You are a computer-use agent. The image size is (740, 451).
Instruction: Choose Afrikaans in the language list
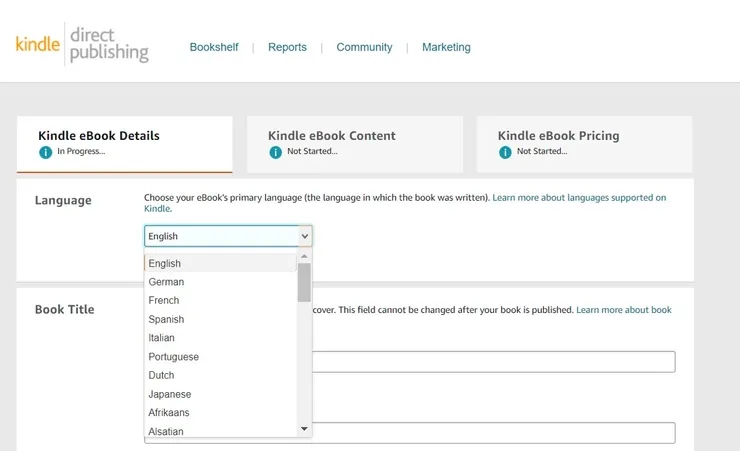(169, 412)
